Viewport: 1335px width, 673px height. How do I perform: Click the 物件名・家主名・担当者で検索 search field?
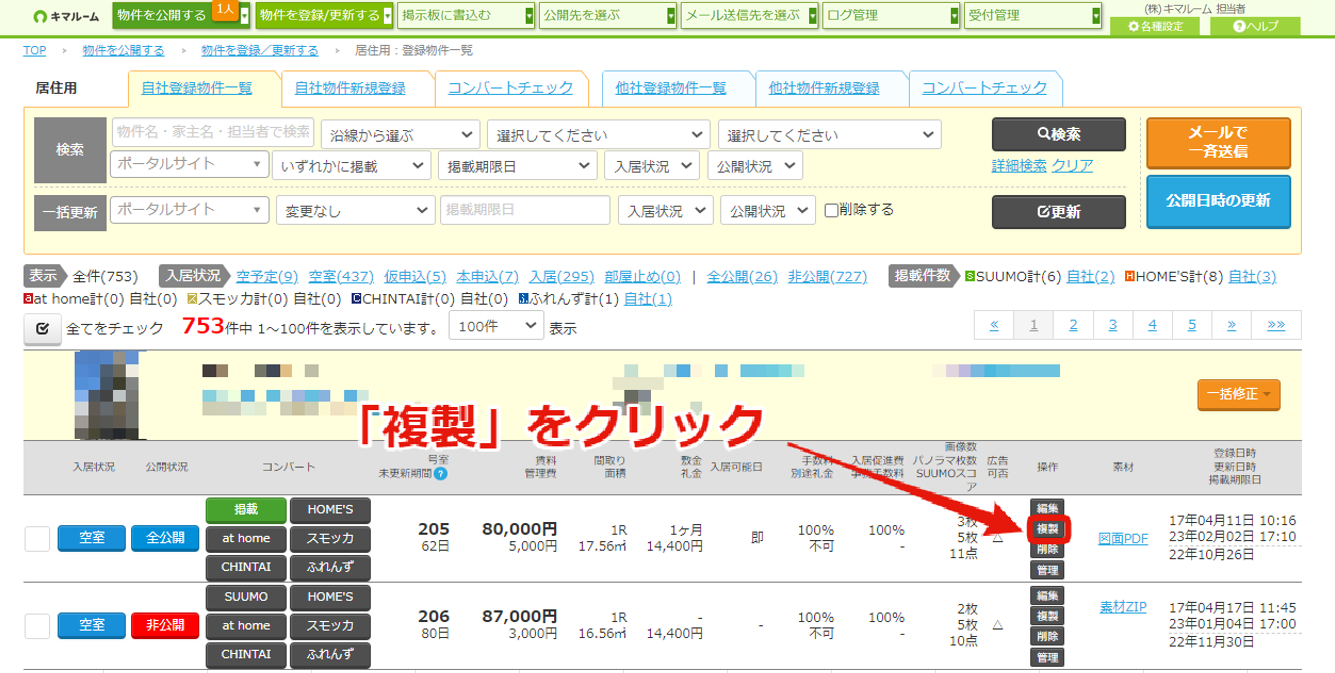[213, 131]
